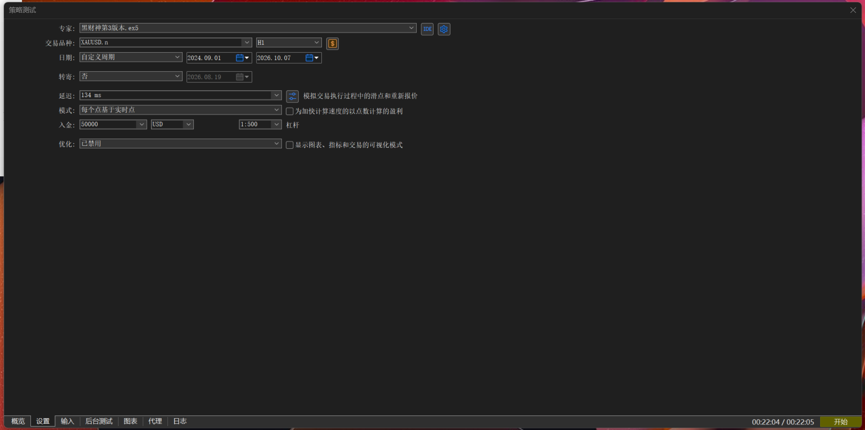Click the 模拟交易执行过程中的滑点和重新报价 description text

coord(360,96)
